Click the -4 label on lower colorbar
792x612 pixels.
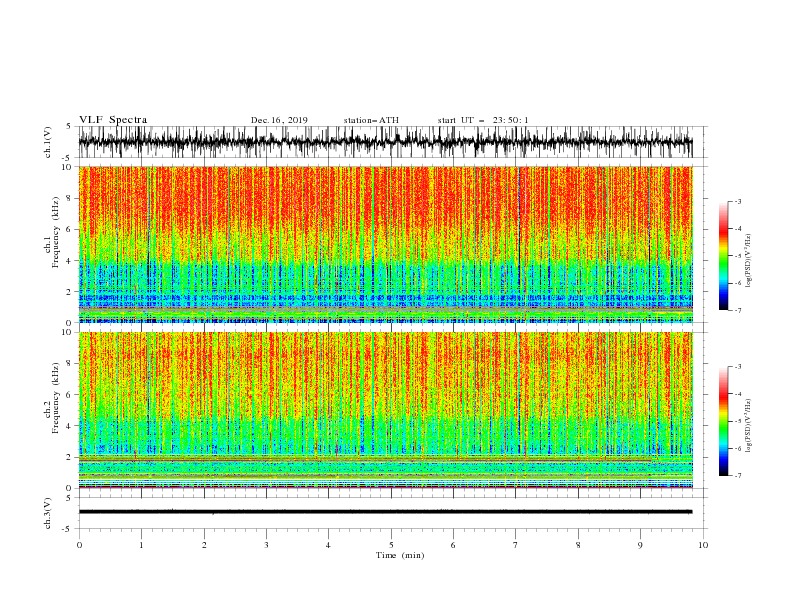[x=738, y=394]
